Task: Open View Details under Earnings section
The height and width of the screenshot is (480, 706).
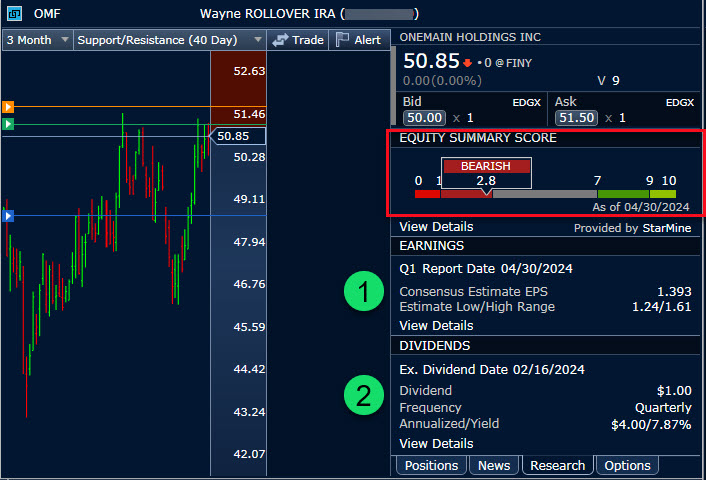Action: click(x=436, y=326)
